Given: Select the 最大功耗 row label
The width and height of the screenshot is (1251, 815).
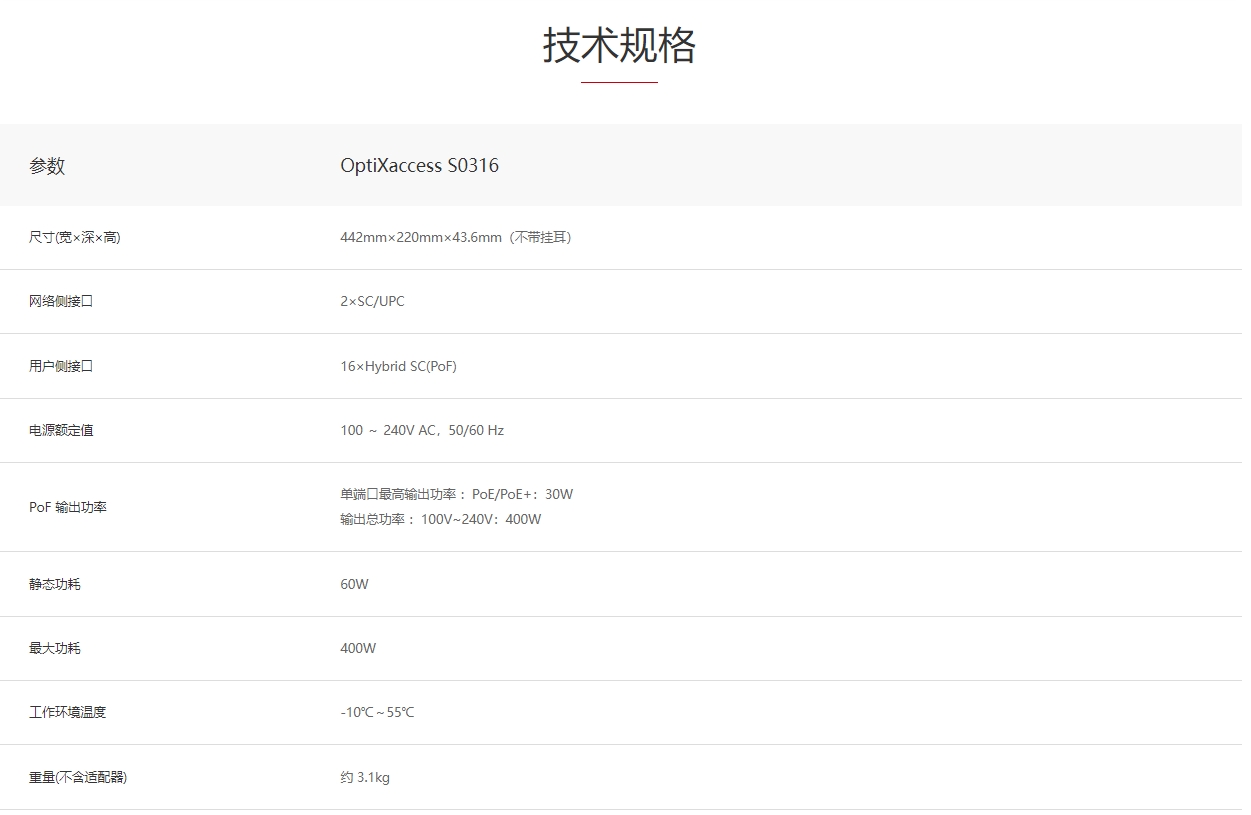Looking at the screenshot, I should tap(55, 648).
